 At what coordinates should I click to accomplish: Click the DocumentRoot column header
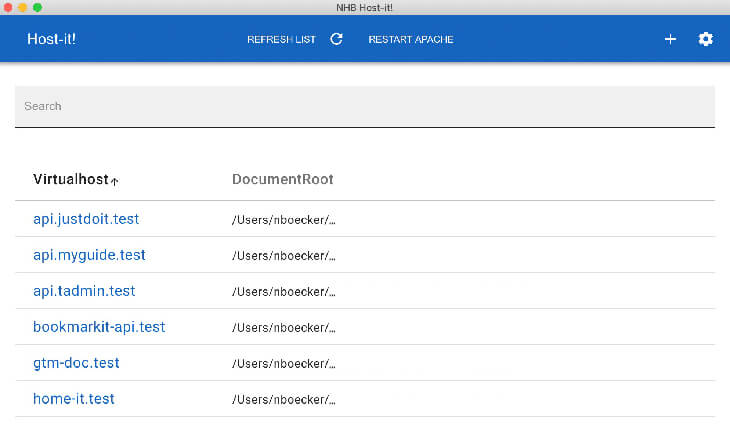pos(282,179)
